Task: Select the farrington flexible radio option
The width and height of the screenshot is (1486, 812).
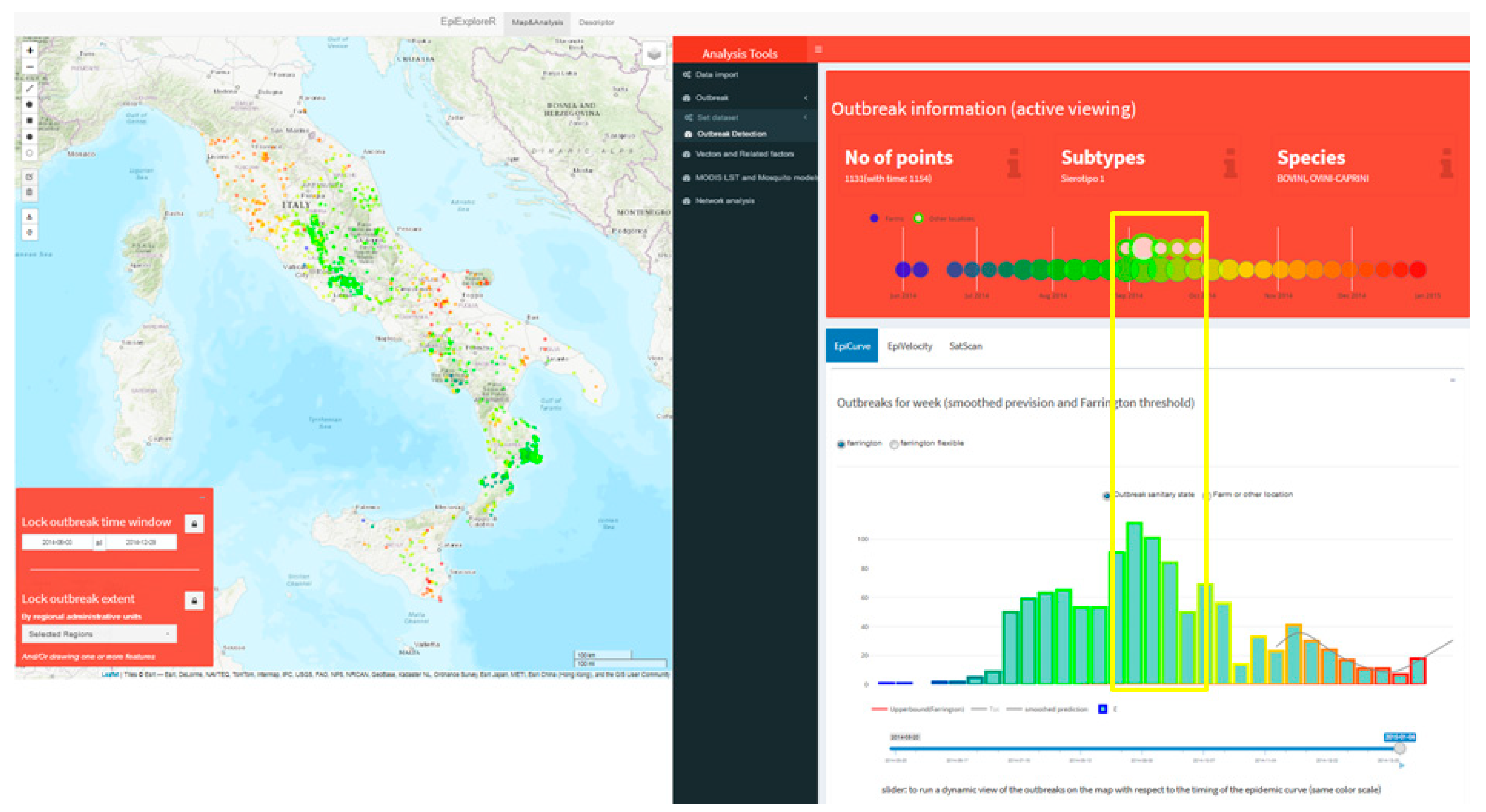Action: pos(894,444)
